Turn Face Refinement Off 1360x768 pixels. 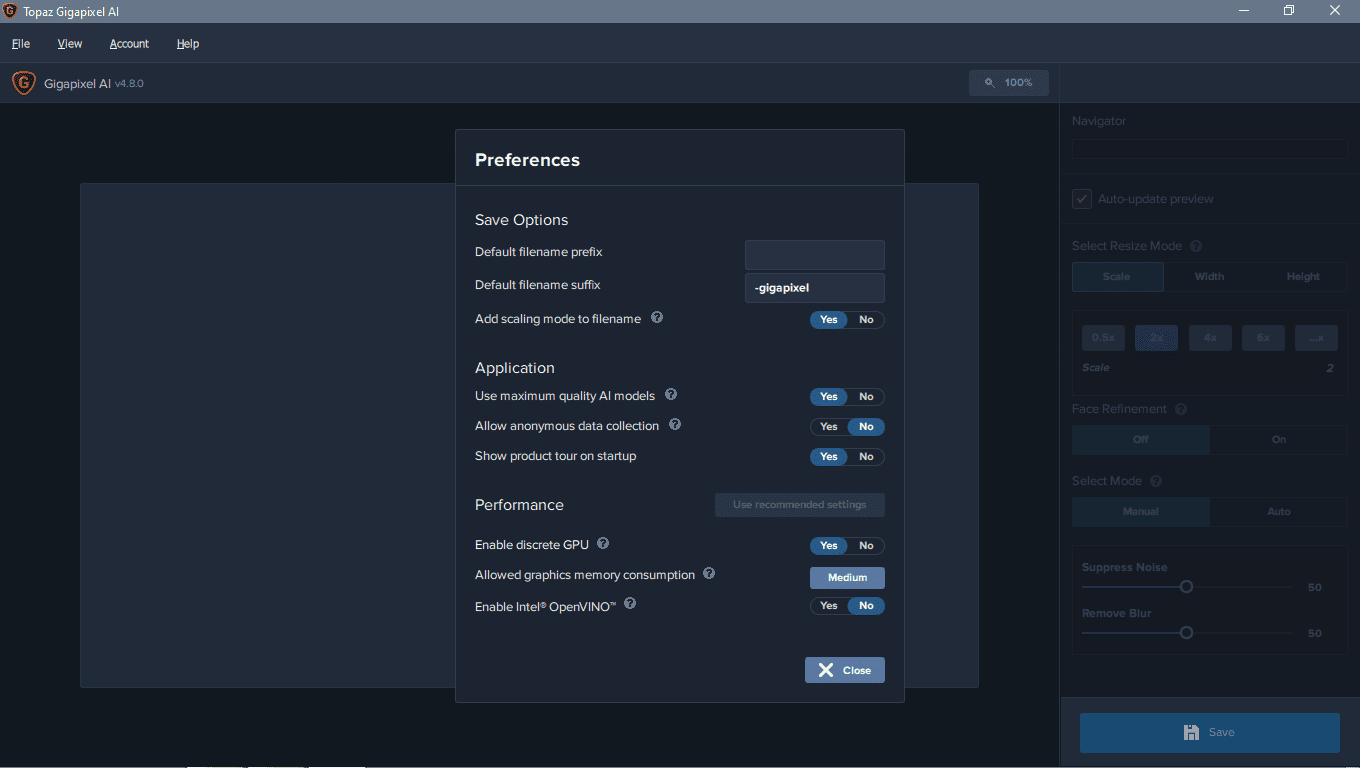(x=1141, y=440)
